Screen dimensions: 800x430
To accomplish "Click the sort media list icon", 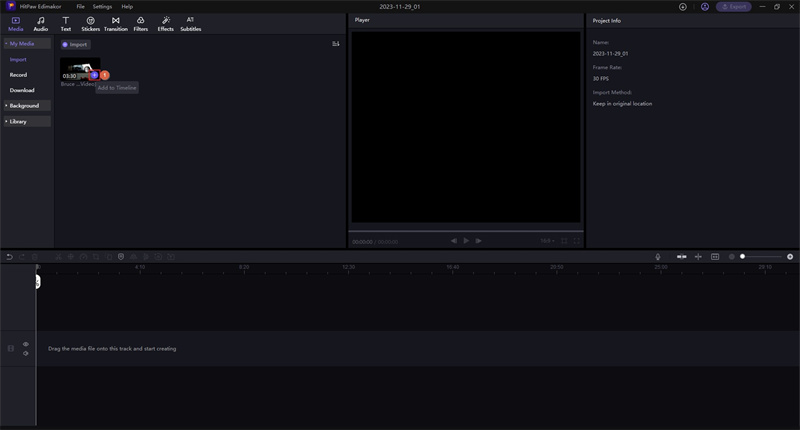I will [x=336, y=44].
